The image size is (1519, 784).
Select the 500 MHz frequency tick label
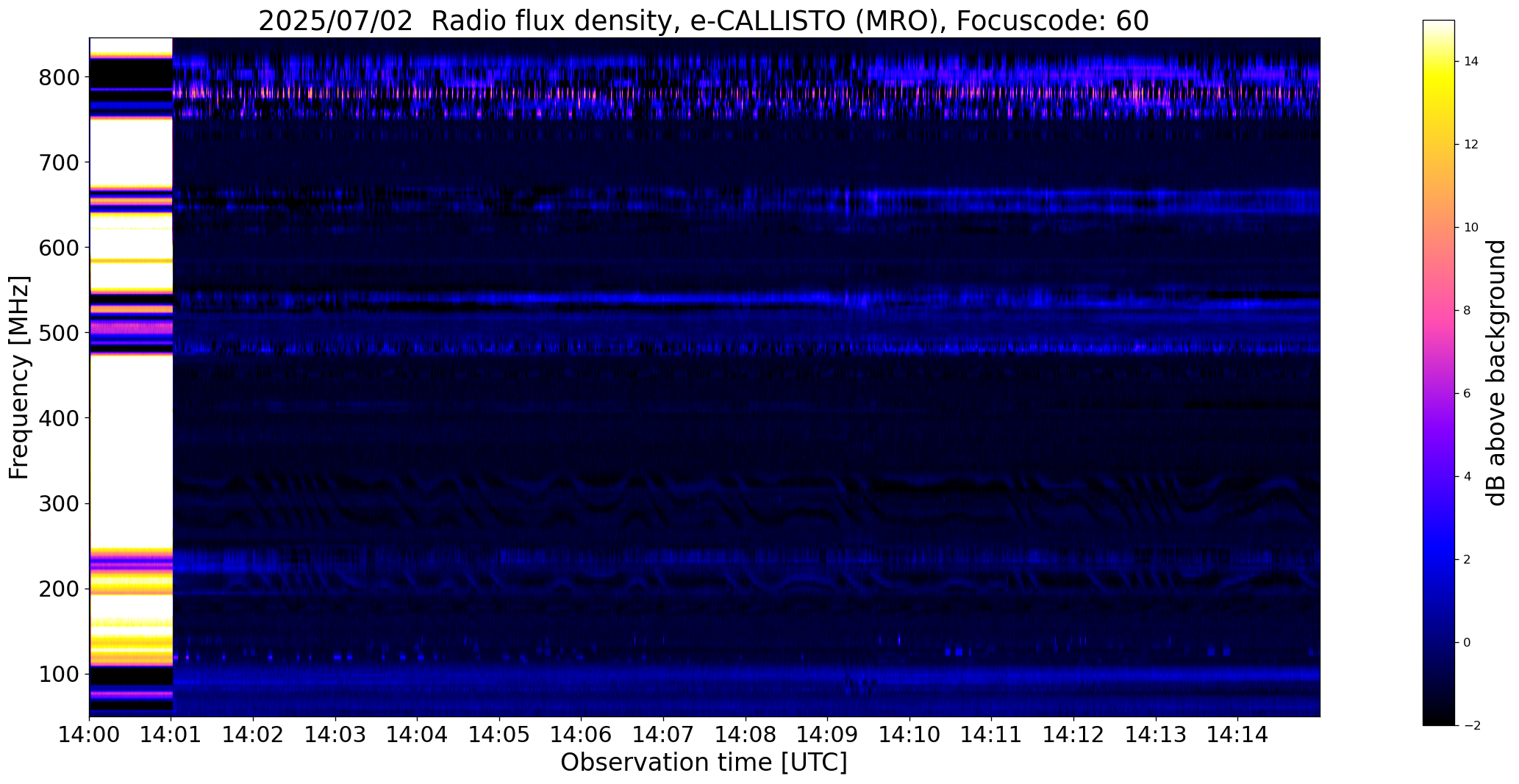(x=58, y=333)
